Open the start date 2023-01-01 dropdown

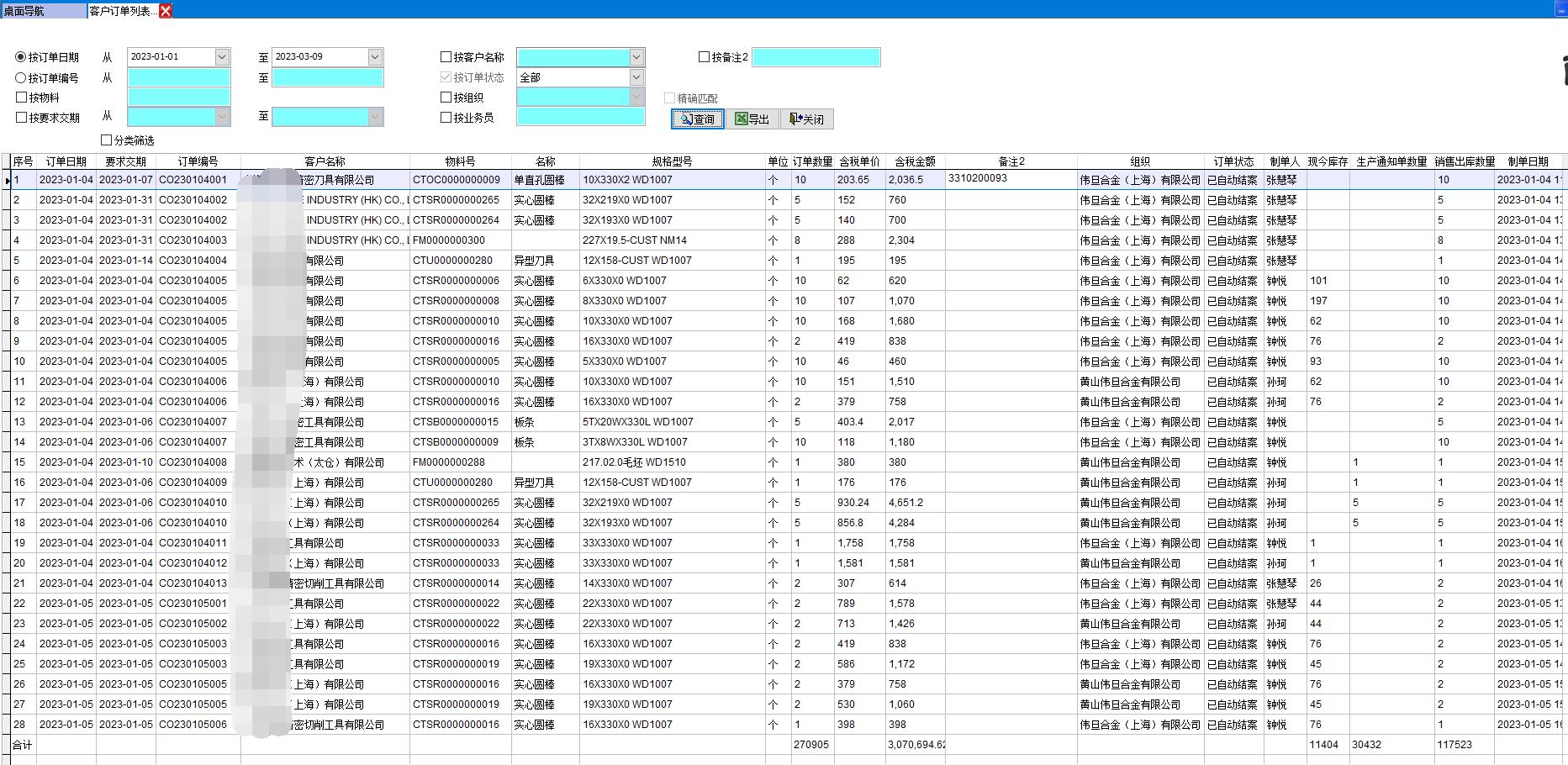222,57
